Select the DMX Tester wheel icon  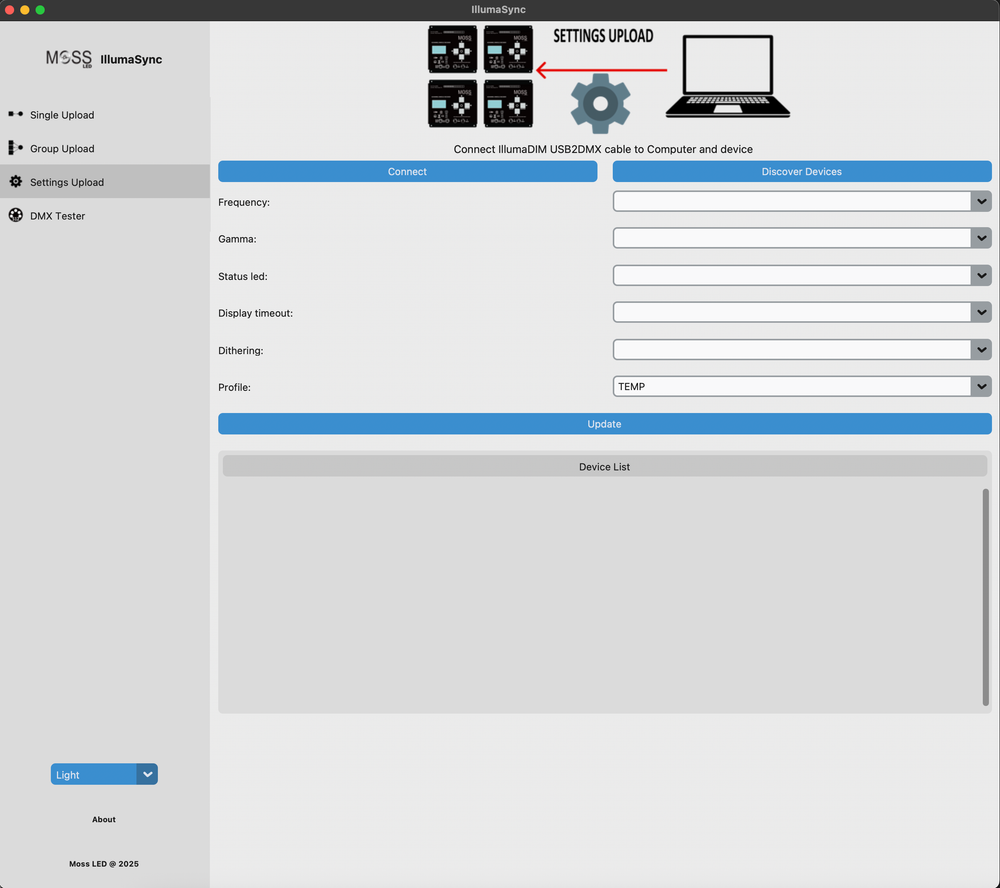(15, 215)
